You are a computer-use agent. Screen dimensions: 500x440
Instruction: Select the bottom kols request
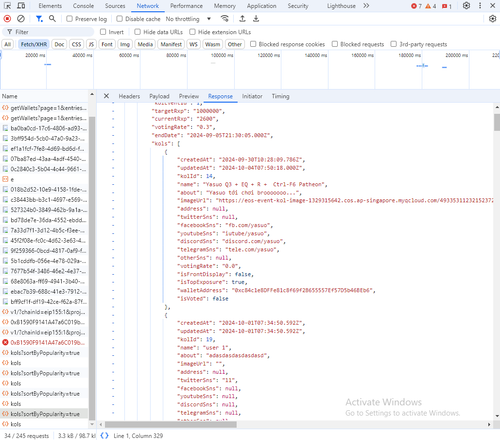pos(44,424)
